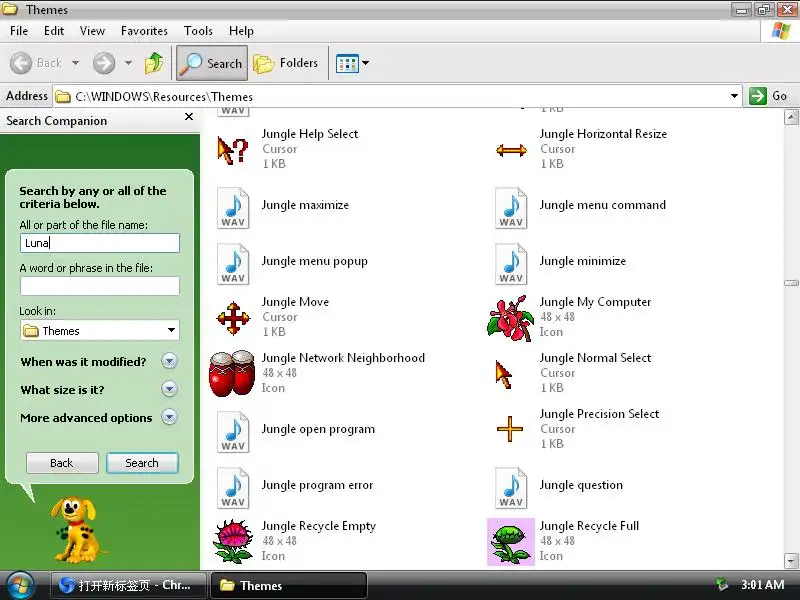The image size is (800, 600).
Task: Expand When was it modified section
Action: point(169,361)
